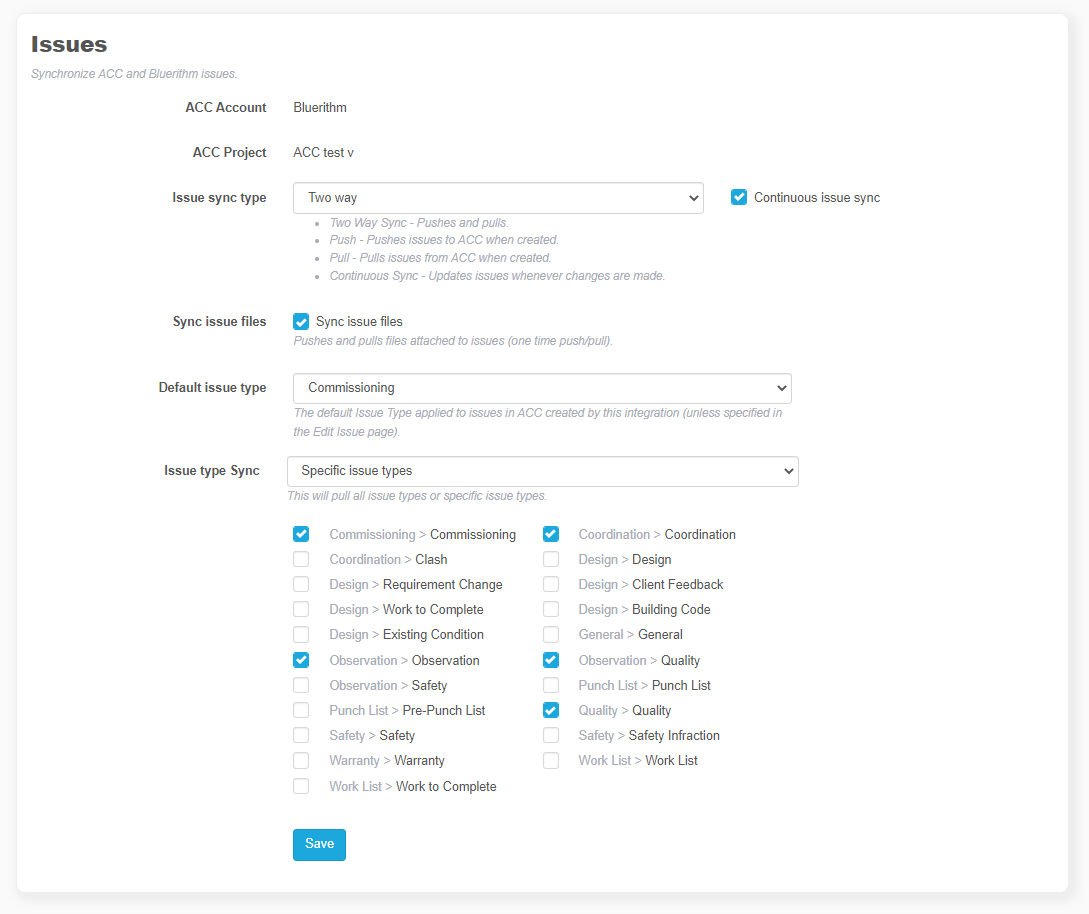Viewport: 1089px width, 914px height.
Task: Uncheck Commissioning > Commissioning issue type
Action: click(301, 534)
